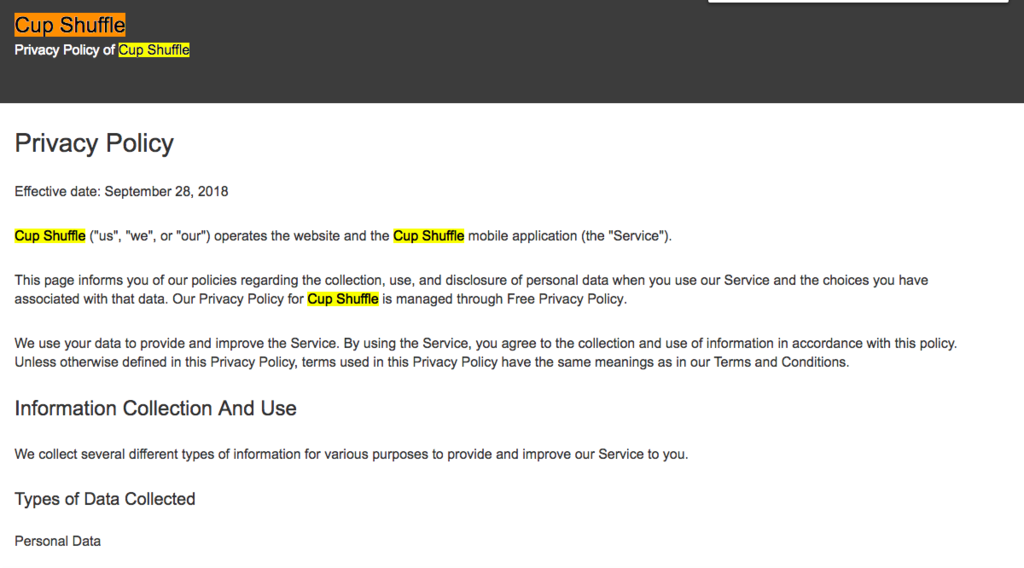Screen dimensions: 1024x568
Task: Click the sentence starting 'We collect several different types'
Action: pyautogui.click(x=351, y=454)
